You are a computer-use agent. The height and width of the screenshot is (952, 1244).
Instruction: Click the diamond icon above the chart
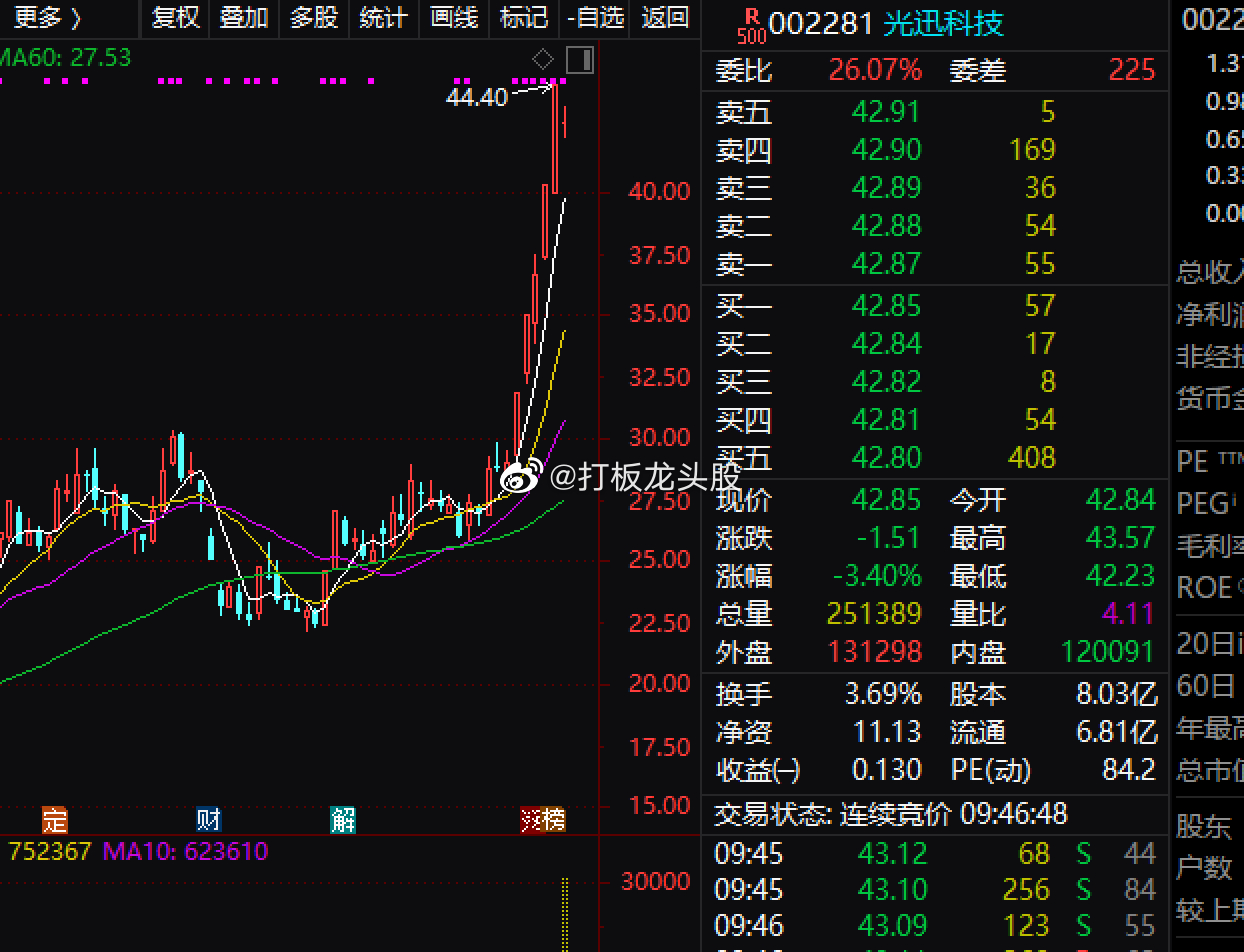coord(543,59)
